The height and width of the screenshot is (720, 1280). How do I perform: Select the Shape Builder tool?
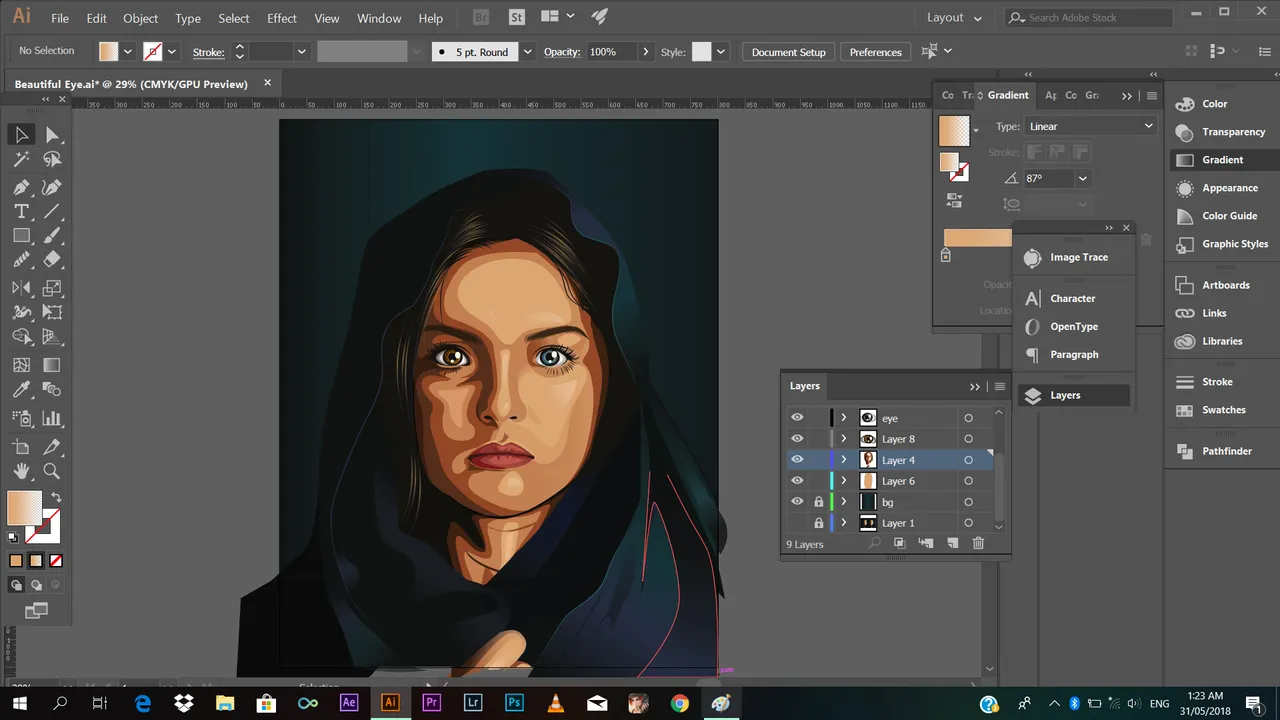(x=21, y=337)
